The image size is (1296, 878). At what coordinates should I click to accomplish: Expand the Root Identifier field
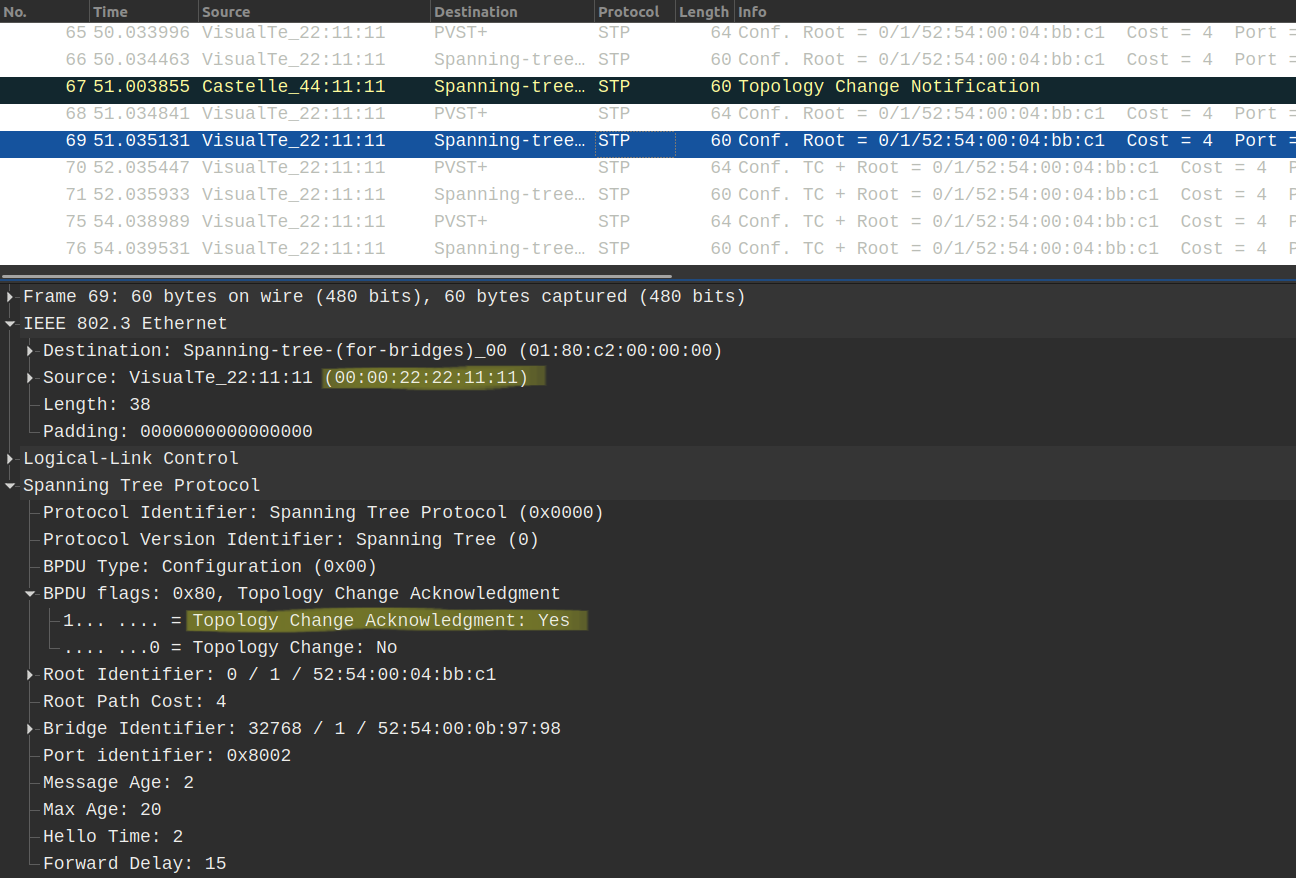[x=31, y=675]
